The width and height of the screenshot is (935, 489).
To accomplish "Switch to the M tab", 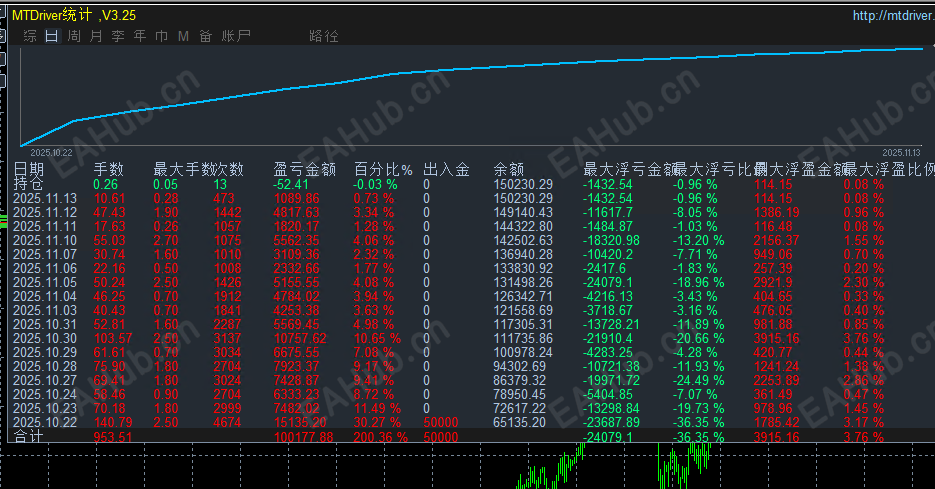I will [x=184, y=36].
